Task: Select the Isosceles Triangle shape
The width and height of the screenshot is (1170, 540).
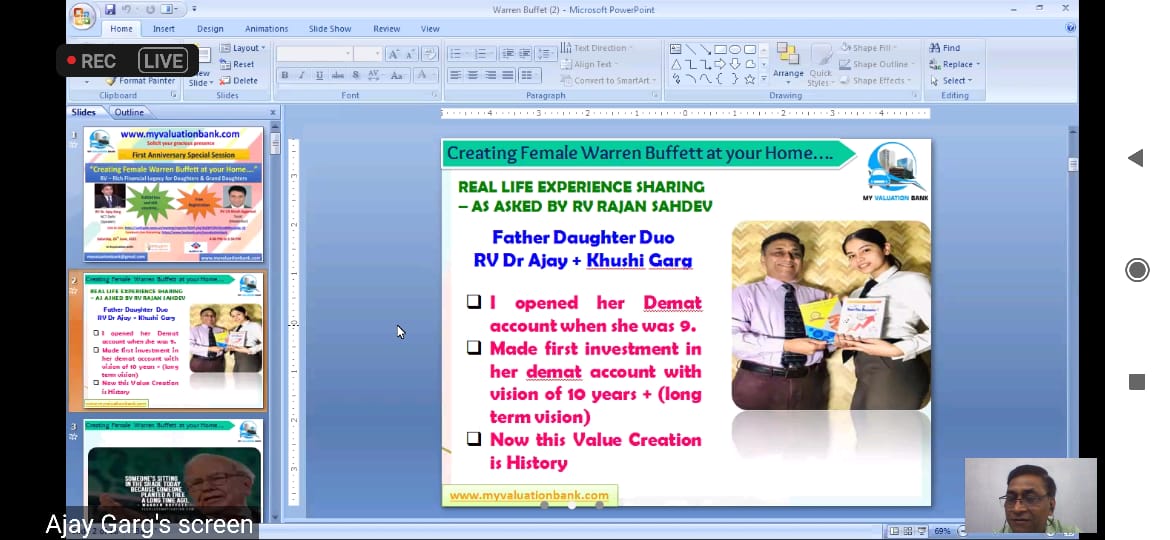Action: point(676,64)
